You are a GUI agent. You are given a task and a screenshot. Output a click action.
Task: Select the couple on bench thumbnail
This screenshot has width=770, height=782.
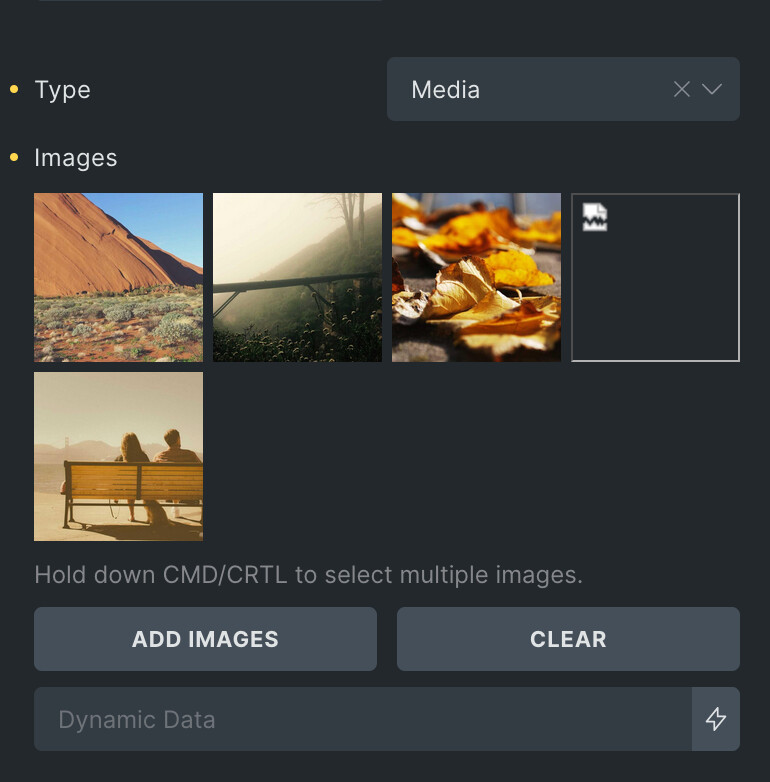pos(118,456)
